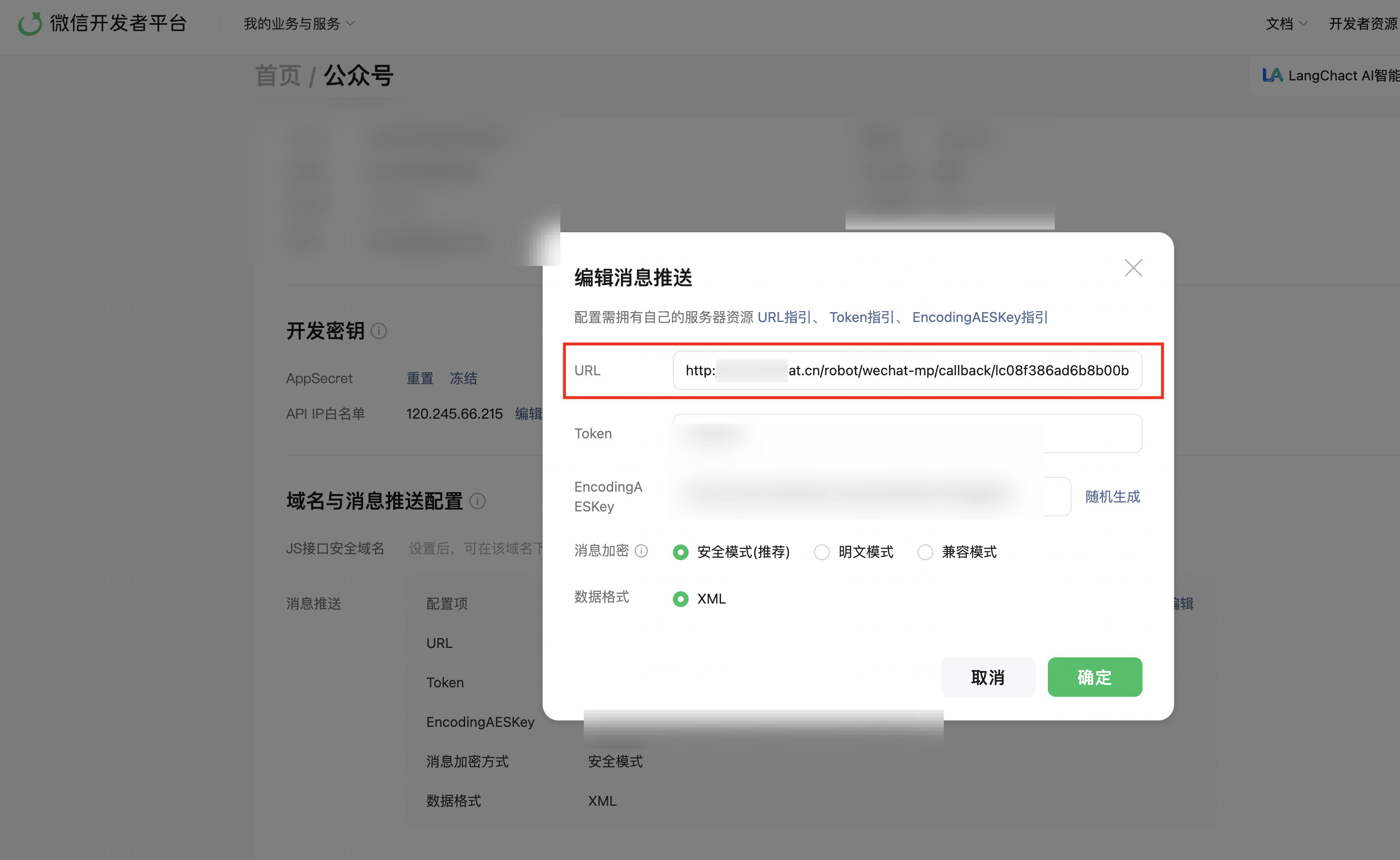Click the WeChat developer platform logo icon
Viewport: 1400px width, 860px height.
click(30, 23)
